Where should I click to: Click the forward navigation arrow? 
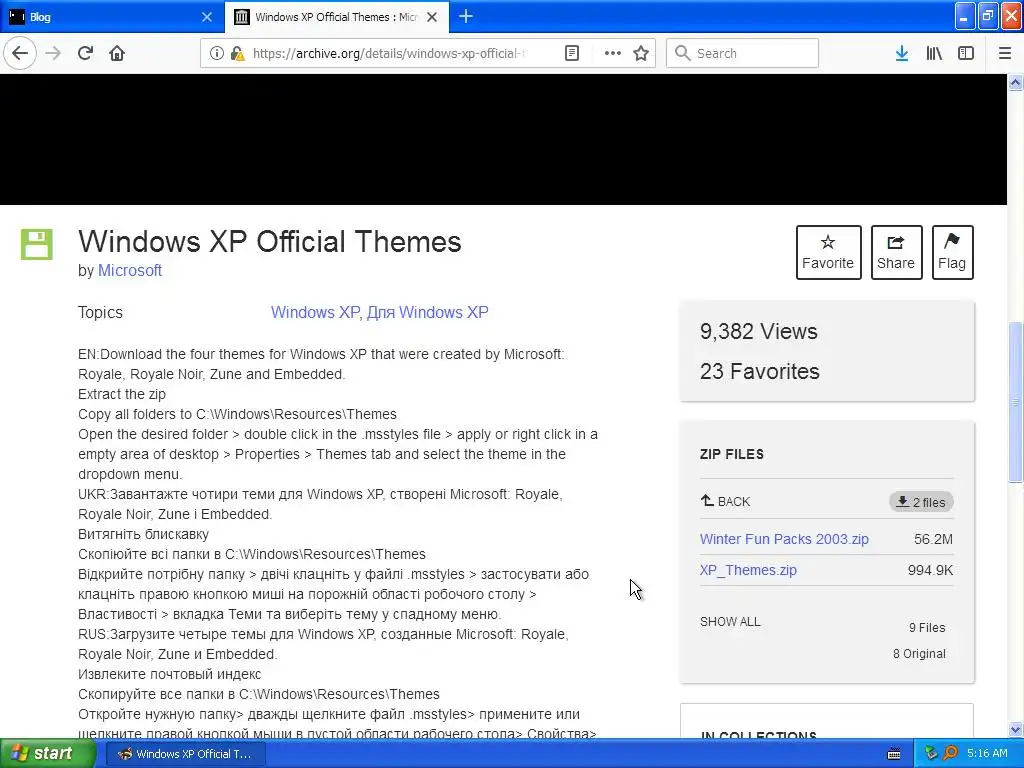click(x=53, y=53)
